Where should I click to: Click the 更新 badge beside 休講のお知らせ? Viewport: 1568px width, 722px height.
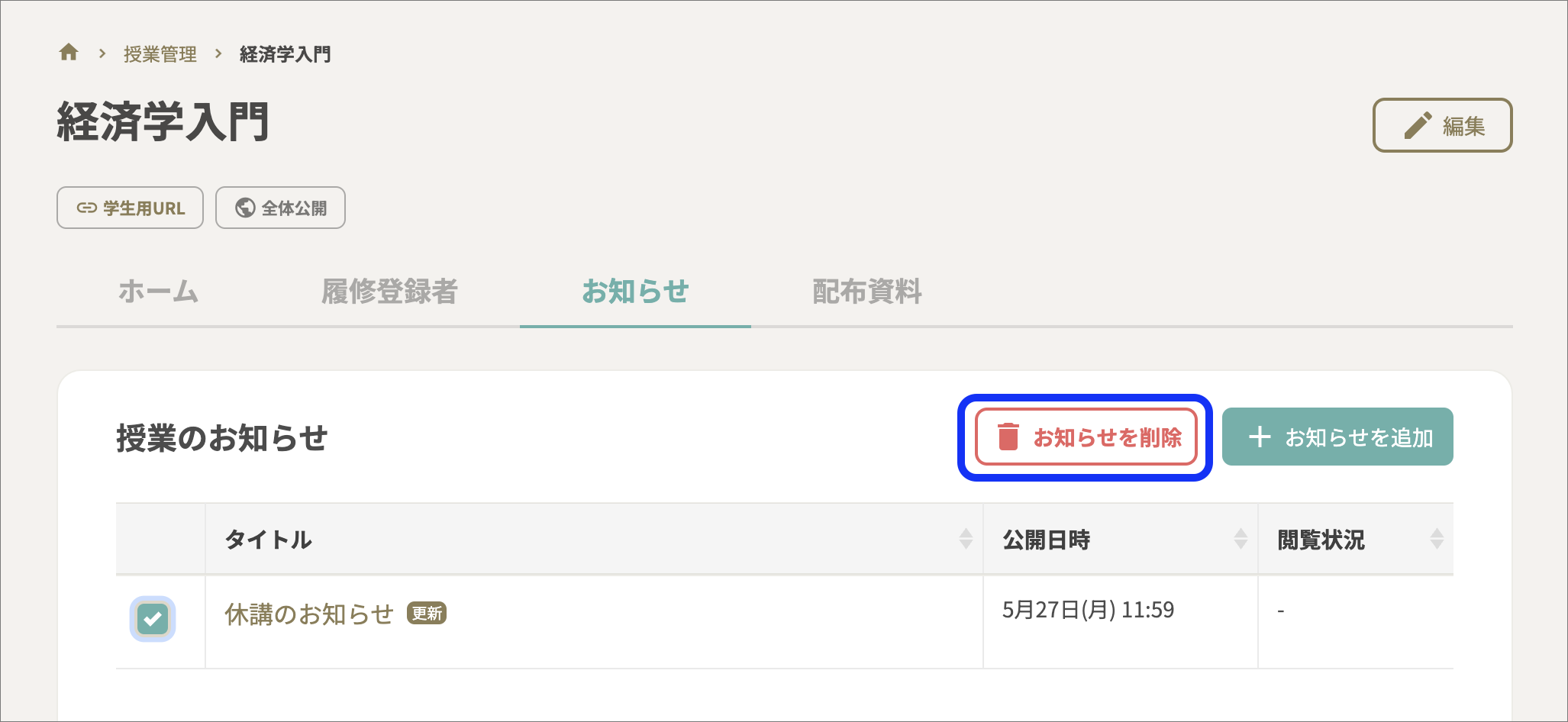tap(427, 613)
